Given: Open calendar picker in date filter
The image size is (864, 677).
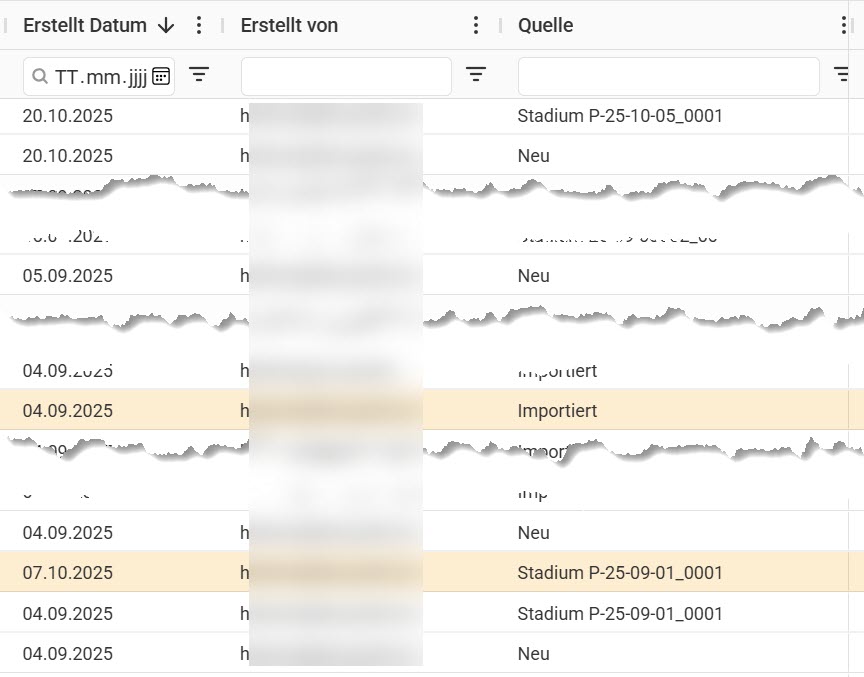Looking at the screenshot, I should pos(161,76).
